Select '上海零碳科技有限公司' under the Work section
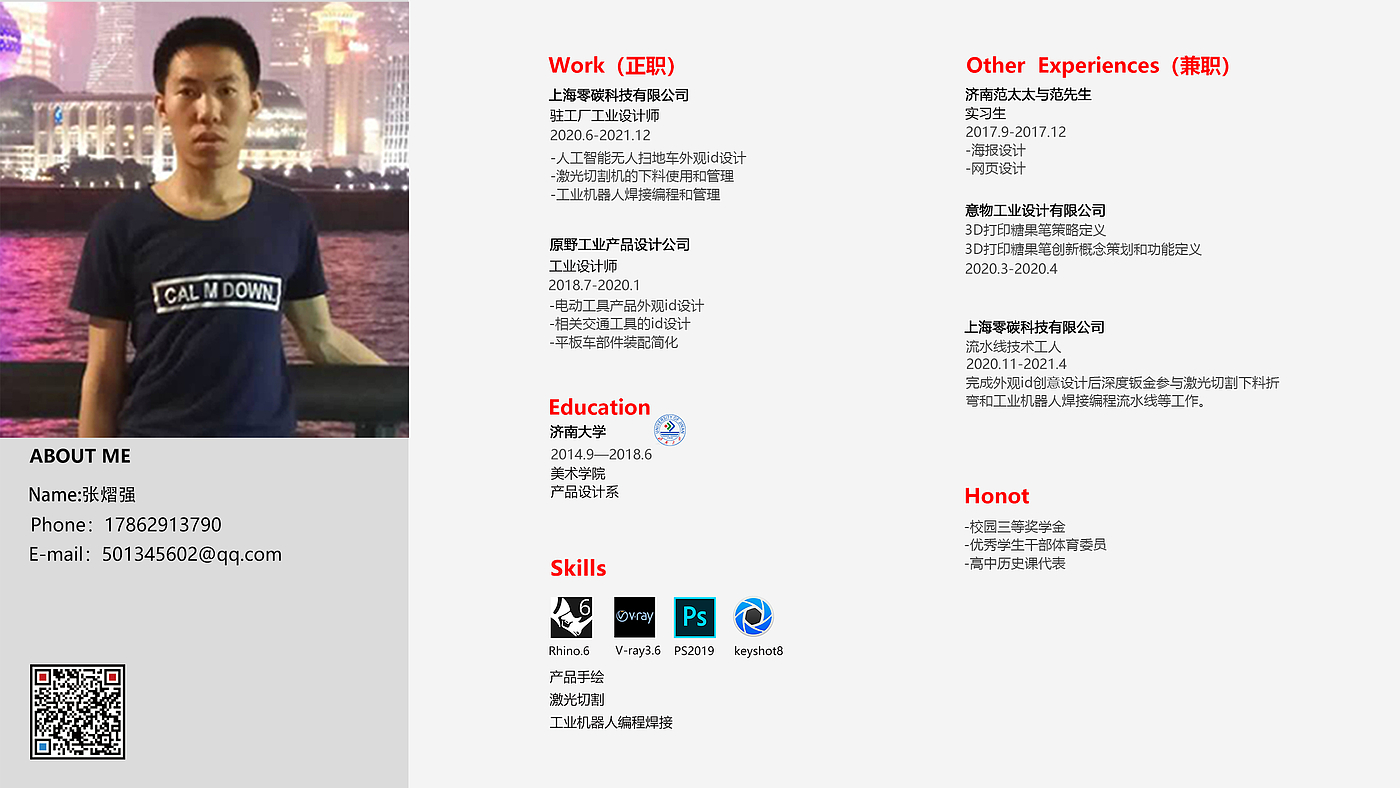1400x788 pixels. (619, 95)
